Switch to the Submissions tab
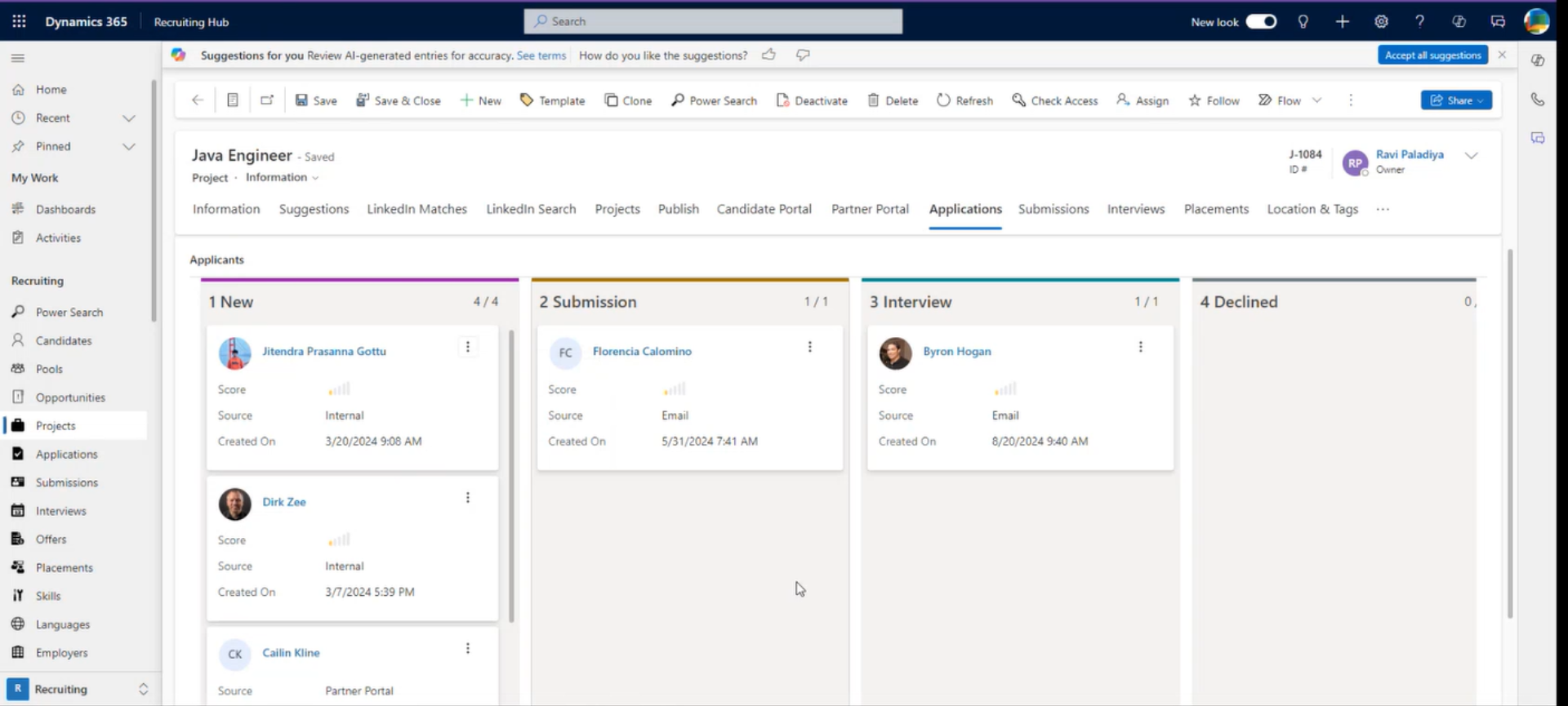This screenshot has width=1568, height=706. (x=1053, y=209)
